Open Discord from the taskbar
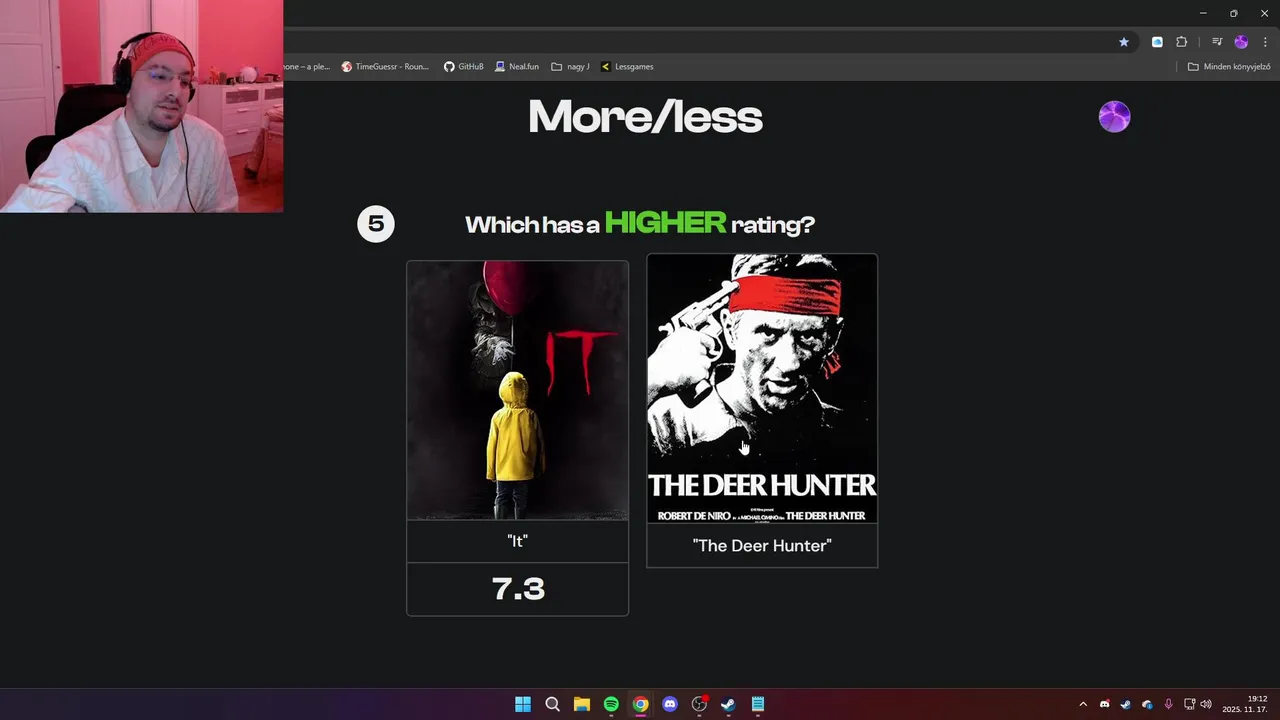The width and height of the screenshot is (1280, 720). click(x=670, y=704)
